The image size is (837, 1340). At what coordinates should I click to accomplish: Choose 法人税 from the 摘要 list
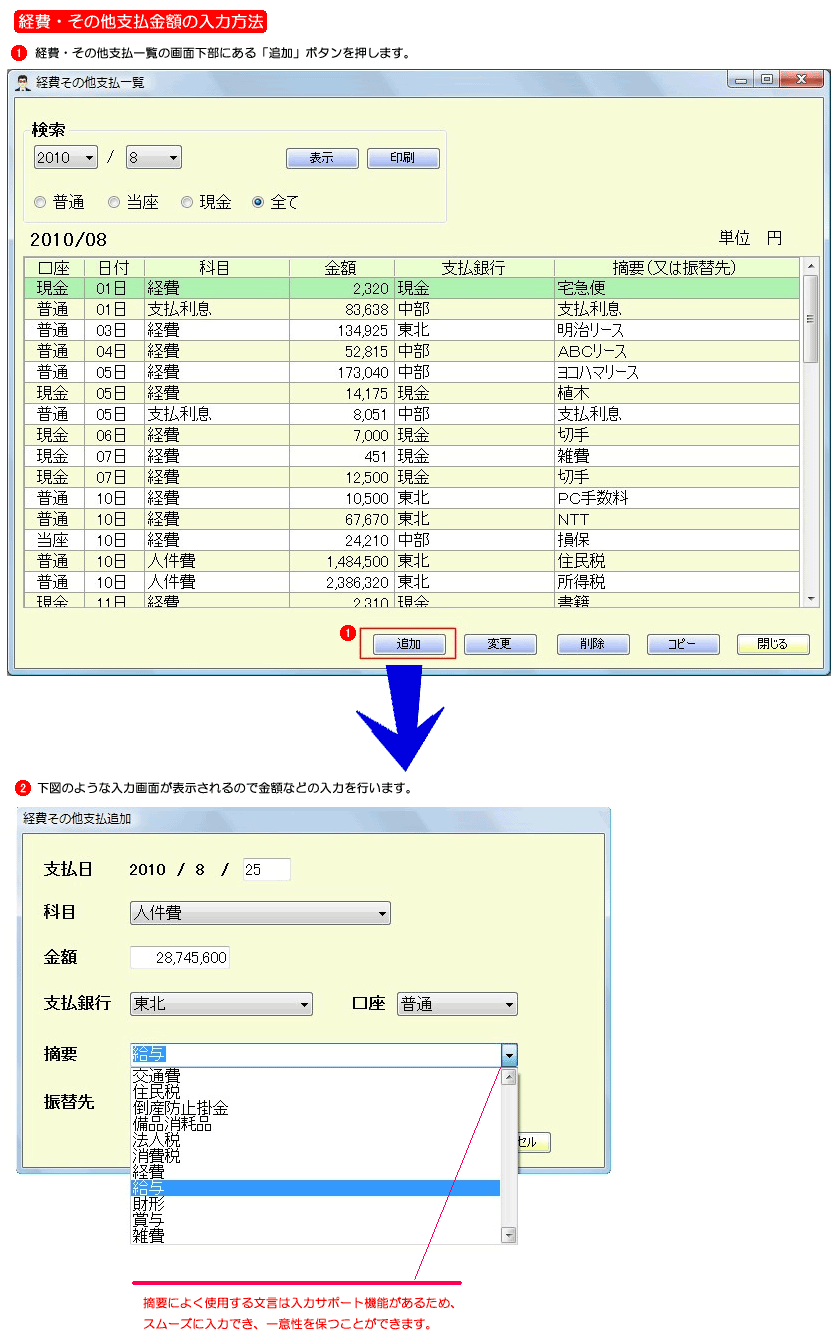[x=315, y=1140]
